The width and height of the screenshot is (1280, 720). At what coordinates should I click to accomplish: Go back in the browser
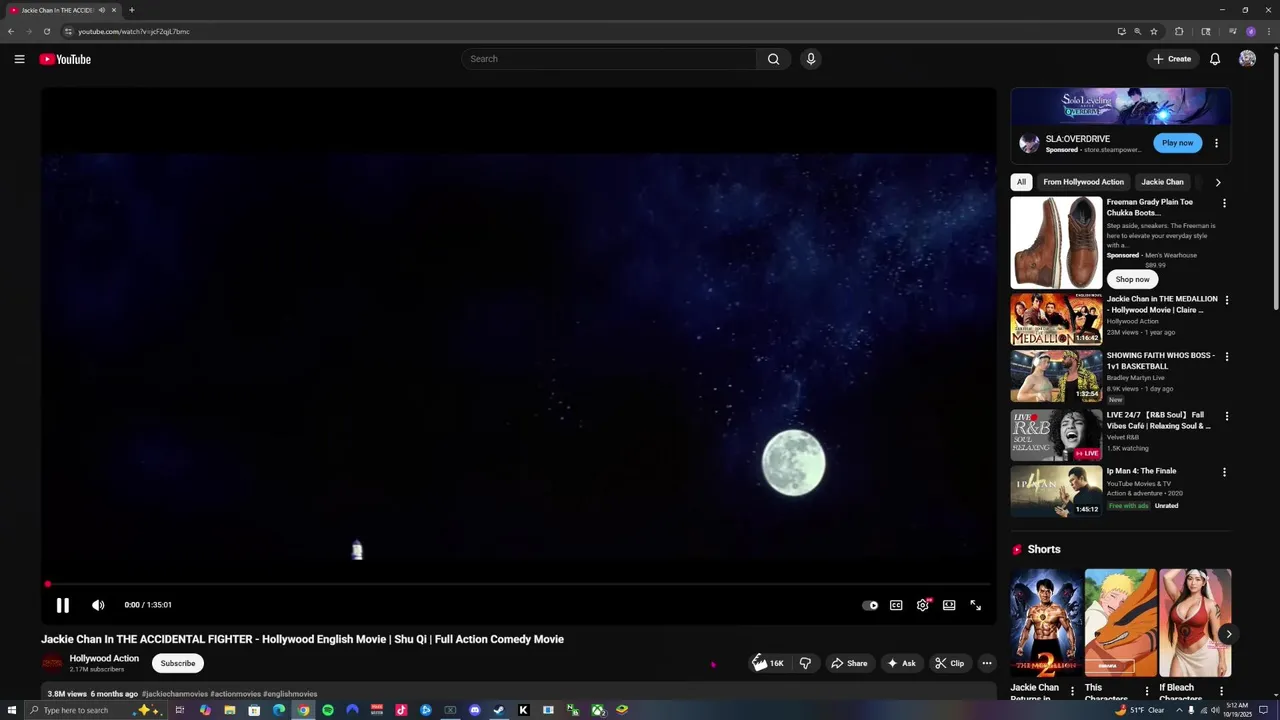[11, 31]
